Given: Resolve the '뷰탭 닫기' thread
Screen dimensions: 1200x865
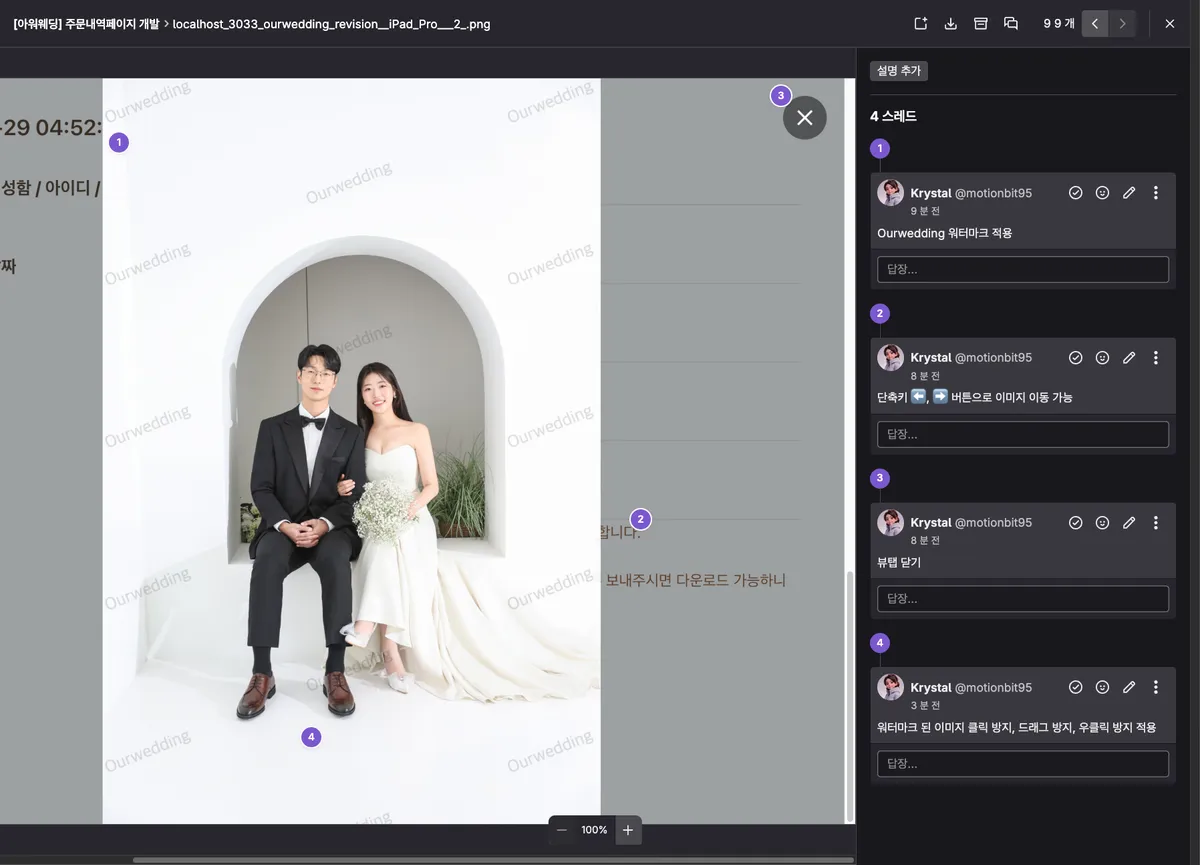Looking at the screenshot, I should pos(1076,522).
